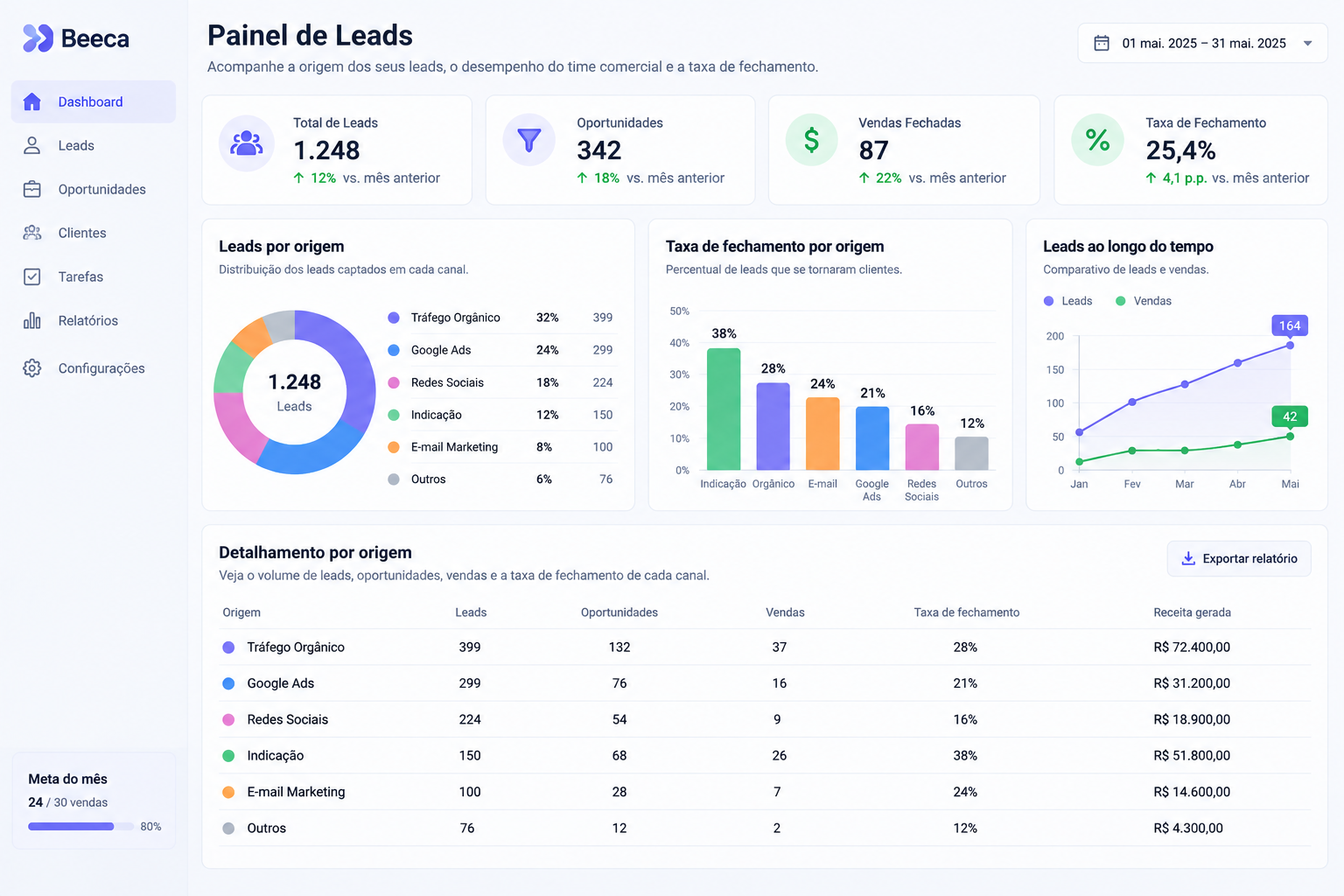Toggle Leads series in line chart legend
Viewport: 1344px width, 896px height.
point(1068,301)
